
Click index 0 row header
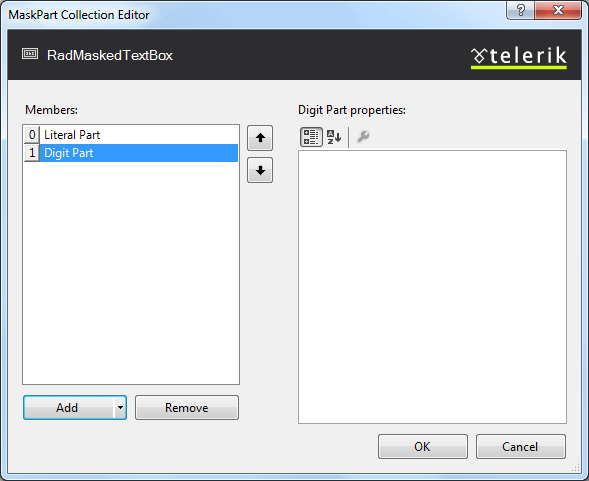point(32,135)
